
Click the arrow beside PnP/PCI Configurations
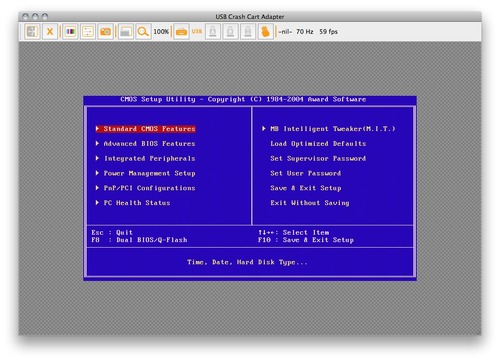coord(97,188)
